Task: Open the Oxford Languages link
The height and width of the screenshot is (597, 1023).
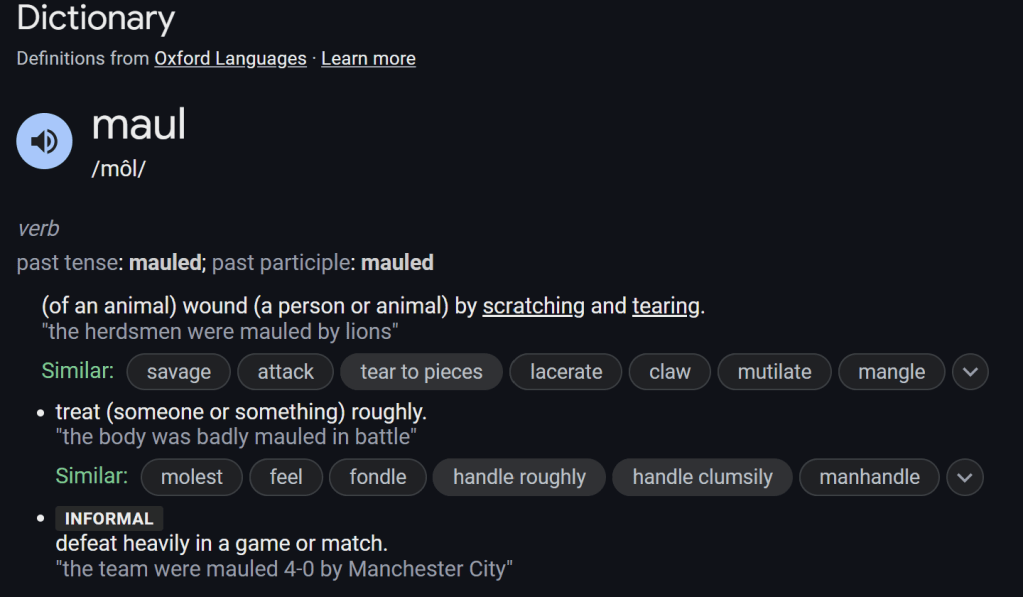Action: (230, 58)
